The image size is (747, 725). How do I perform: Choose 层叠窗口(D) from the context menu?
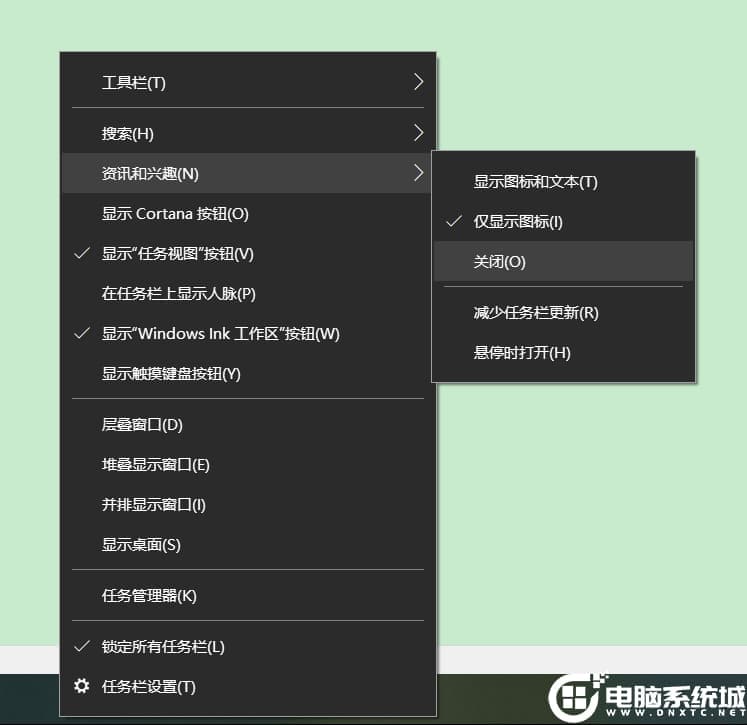pyautogui.click(x=248, y=424)
